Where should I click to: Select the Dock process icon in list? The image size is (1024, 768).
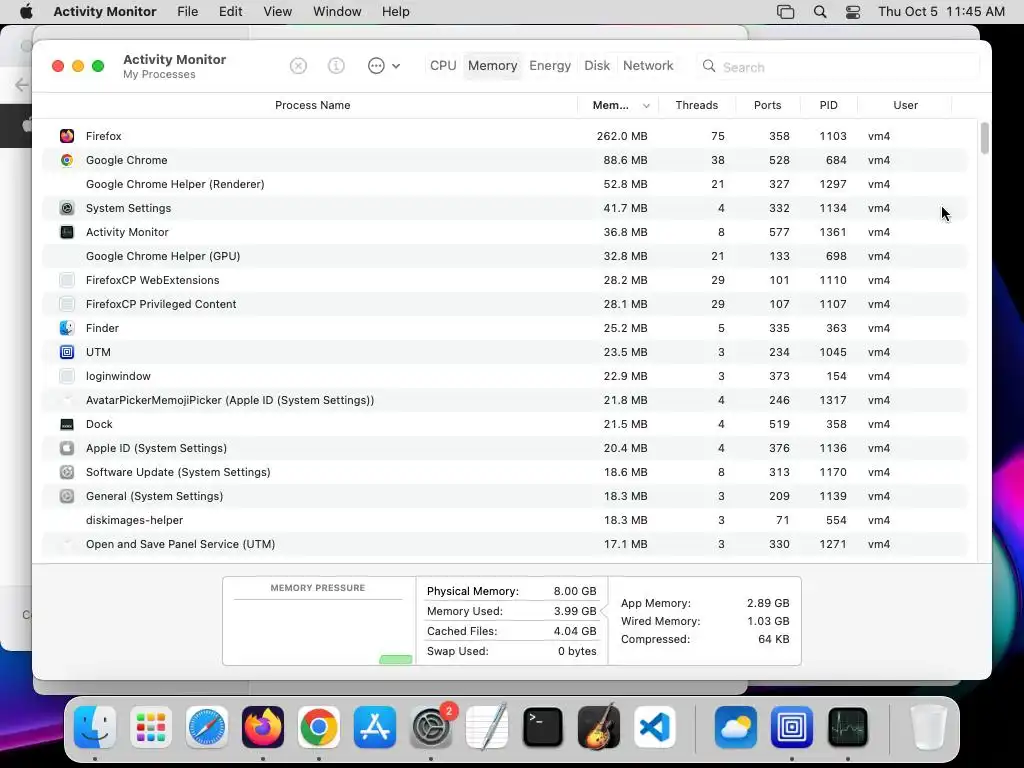pyautogui.click(x=67, y=424)
